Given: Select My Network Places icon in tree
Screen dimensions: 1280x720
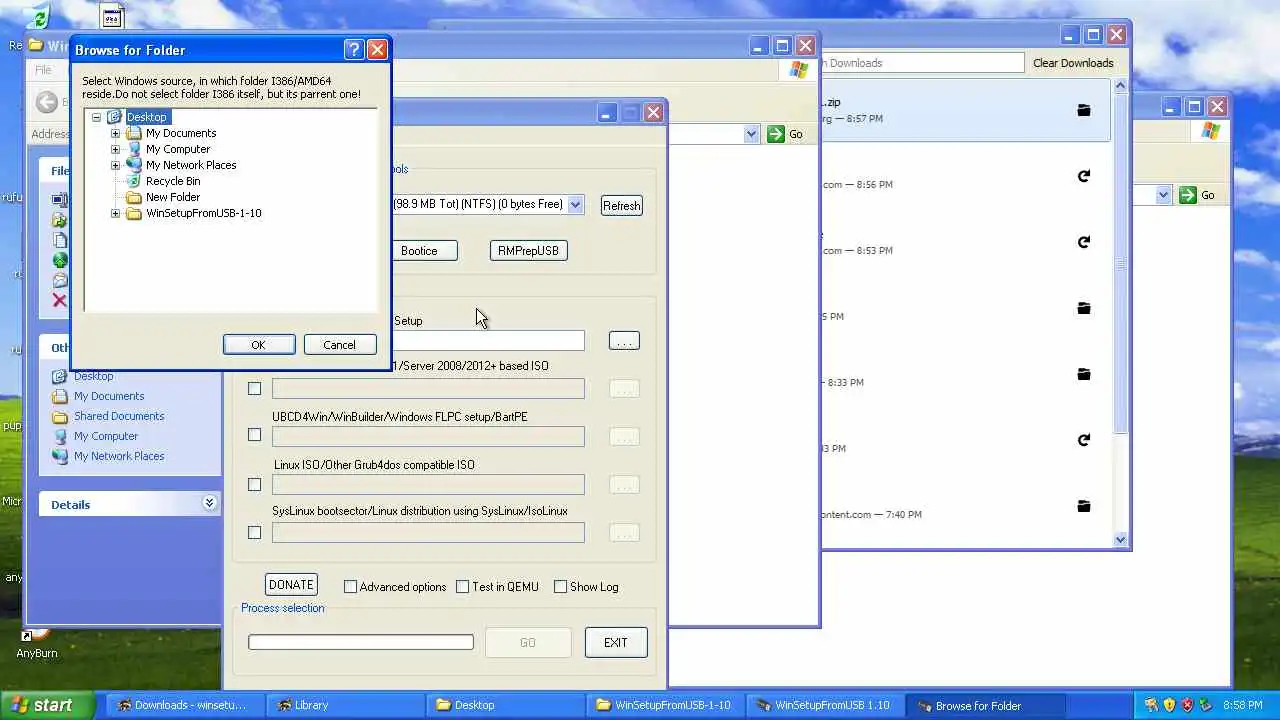Looking at the screenshot, I should pos(134,165).
